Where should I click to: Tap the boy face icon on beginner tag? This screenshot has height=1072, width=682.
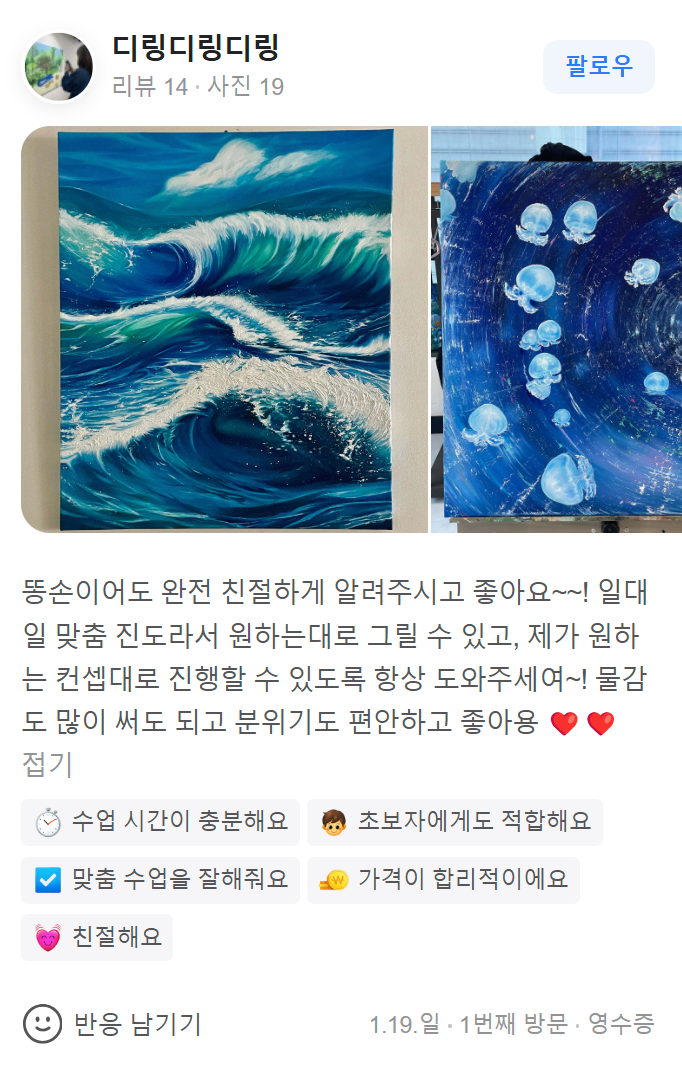pyautogui.click(x=334, y=822)
